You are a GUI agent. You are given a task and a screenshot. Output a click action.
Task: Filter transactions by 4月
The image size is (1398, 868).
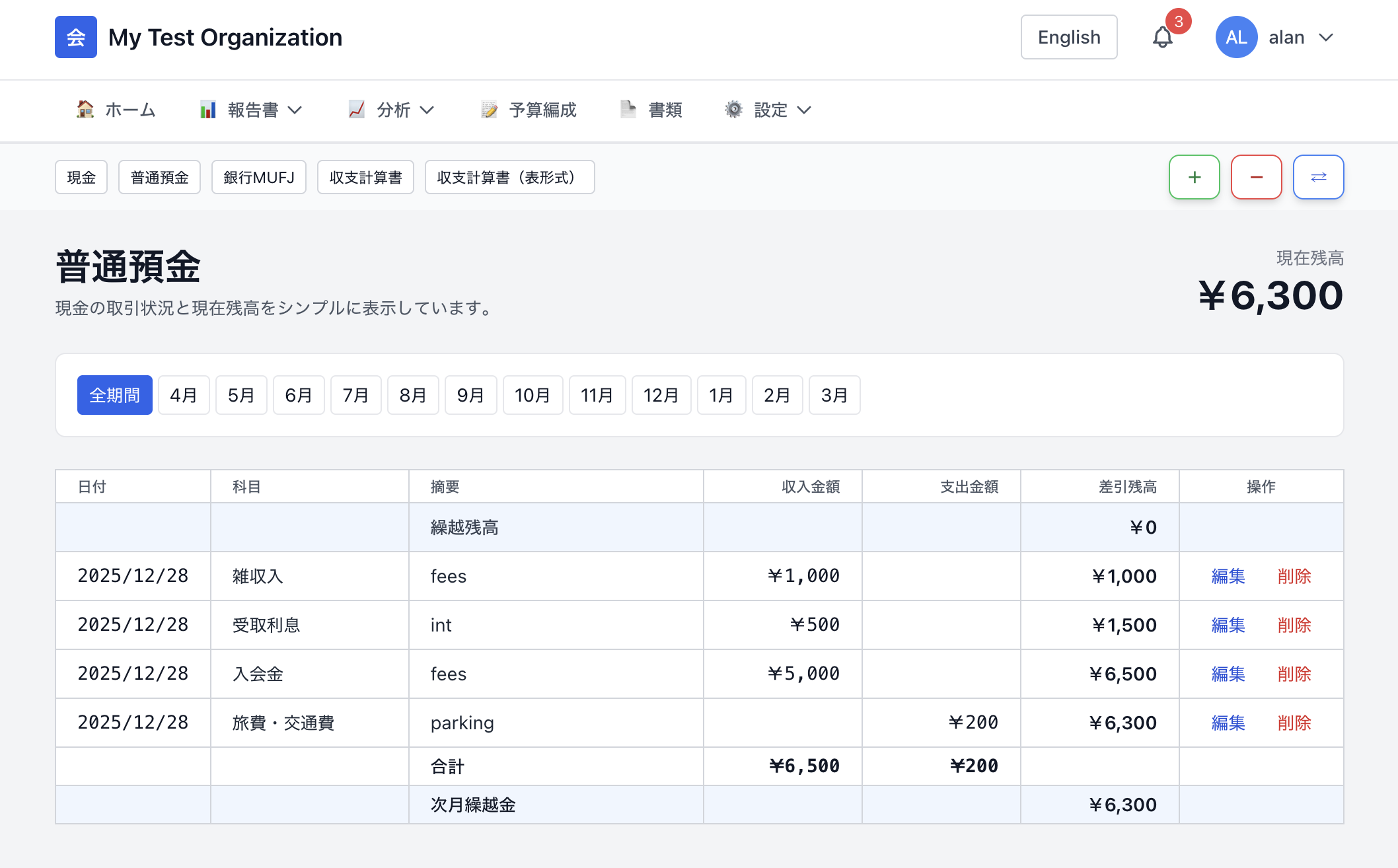184,395
